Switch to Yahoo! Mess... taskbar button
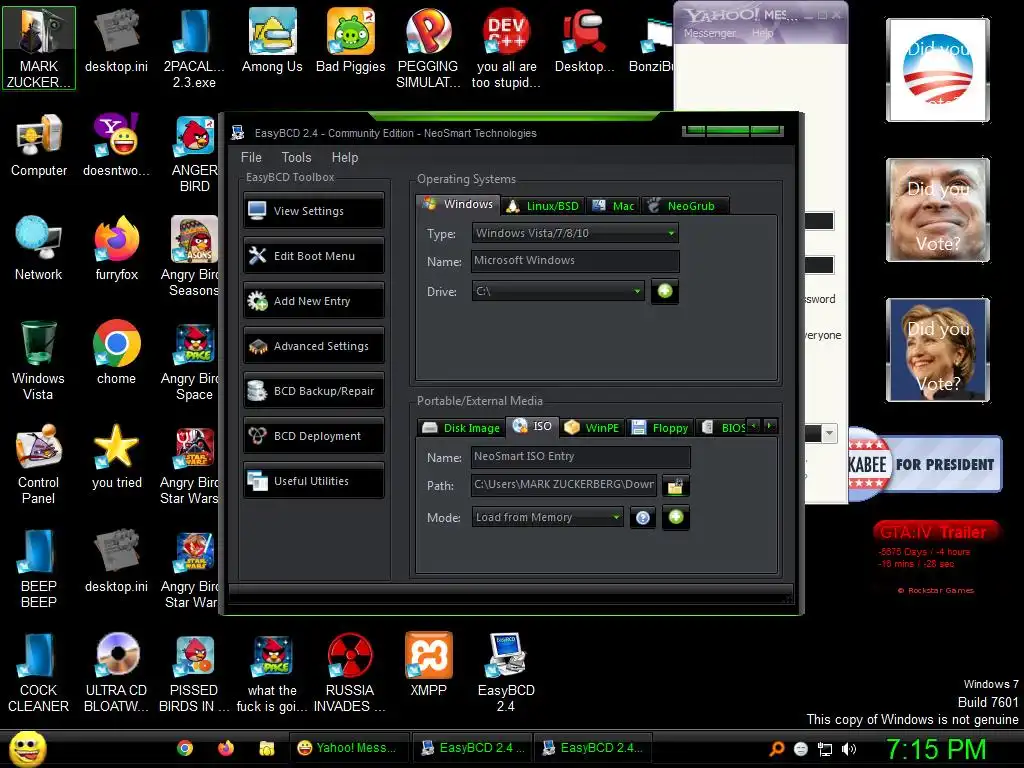Screen dimensions: 1024x768 [x=350, y=748]
